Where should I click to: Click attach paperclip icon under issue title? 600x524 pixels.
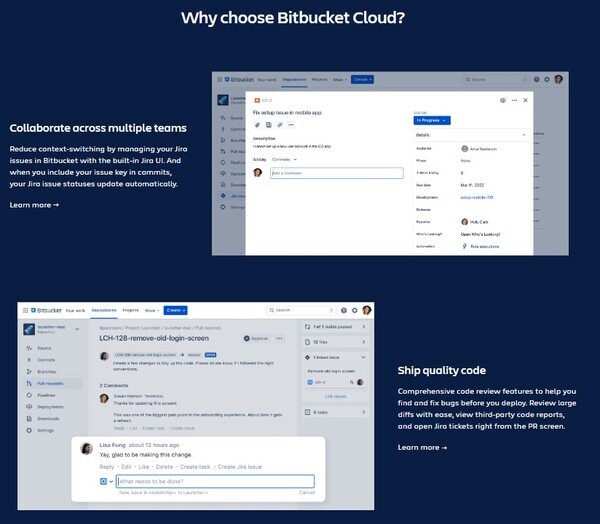click(x=258, y=125)
